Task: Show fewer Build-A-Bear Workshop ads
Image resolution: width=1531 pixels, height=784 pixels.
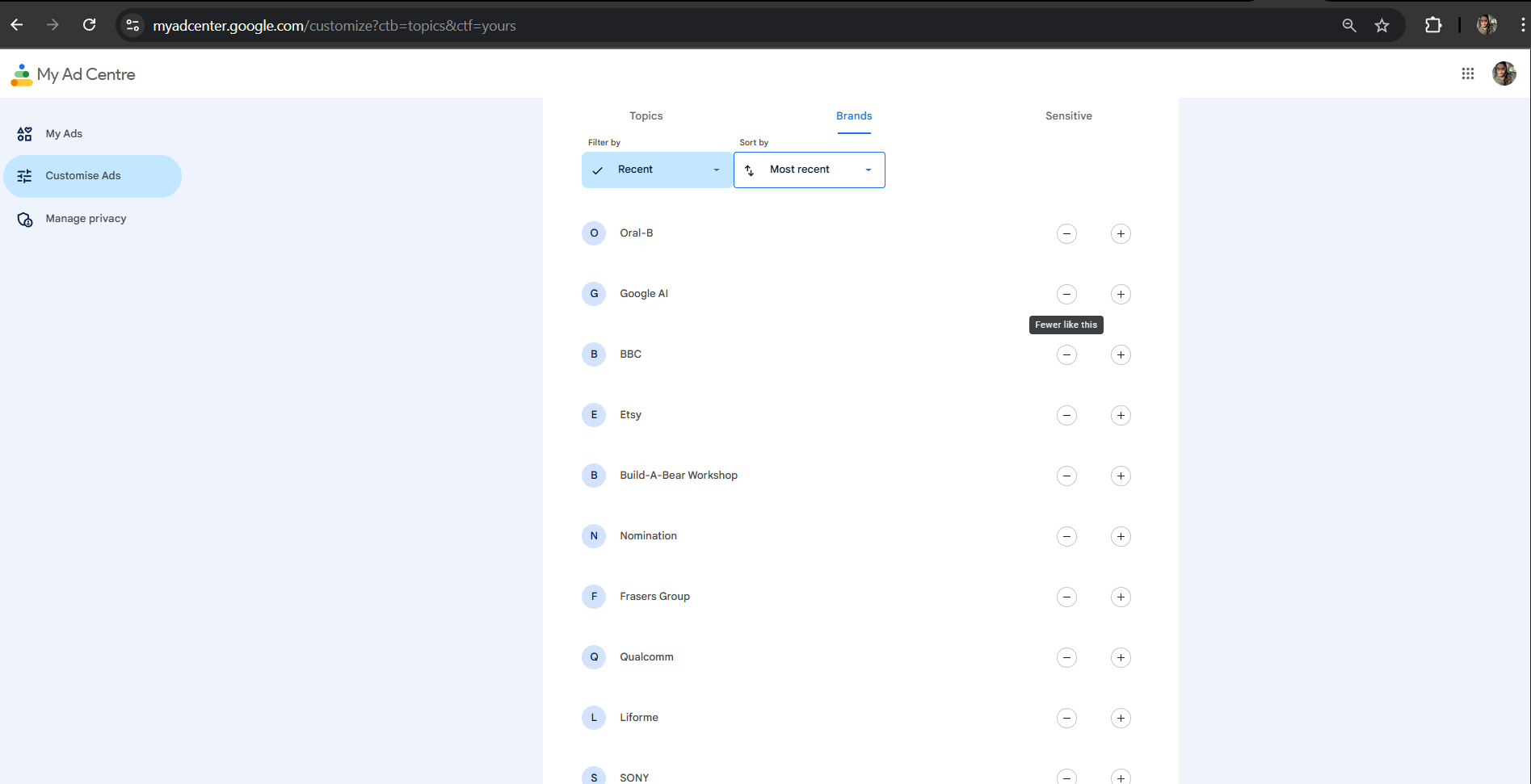Action: coord(1066,476)
